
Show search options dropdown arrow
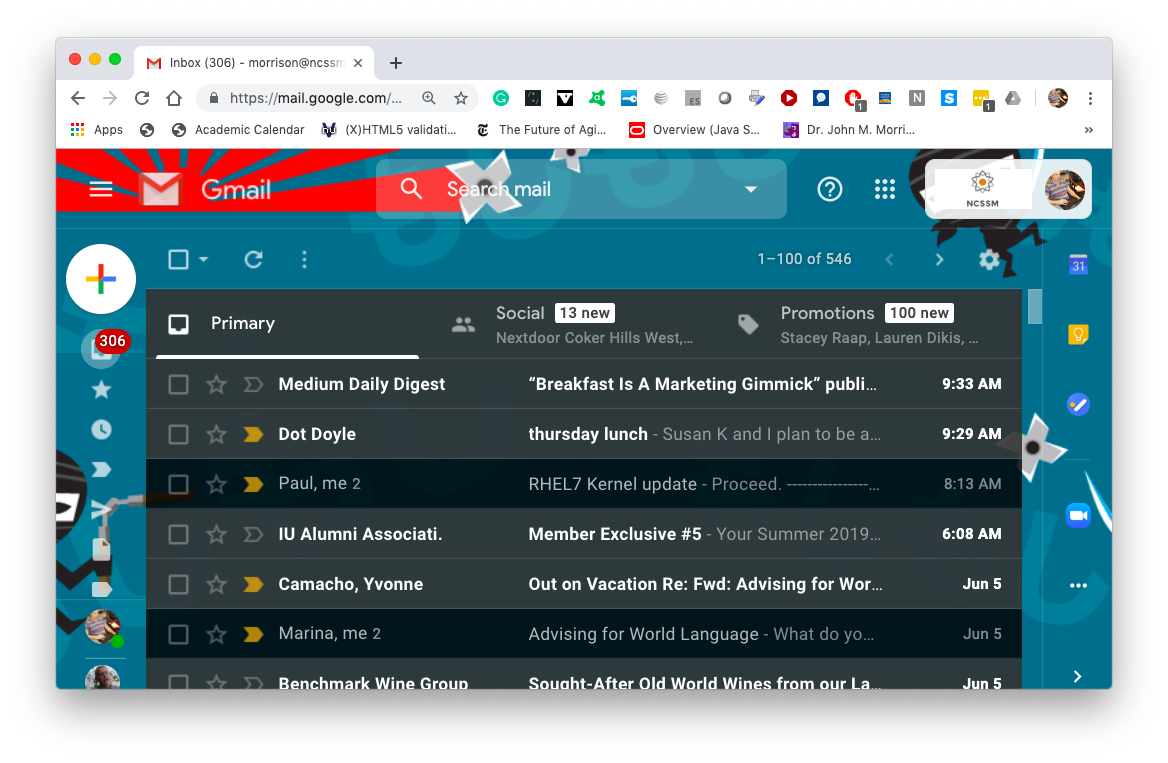(751, 189)
